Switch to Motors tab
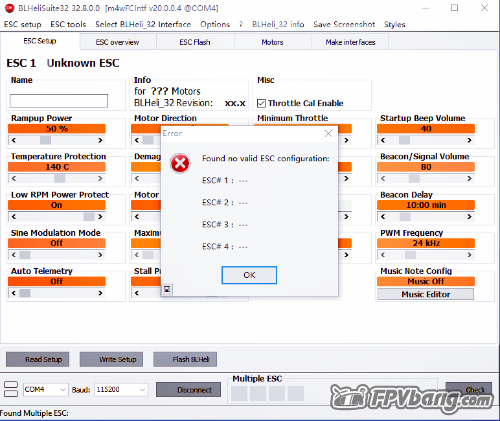 tap(272, 42)
